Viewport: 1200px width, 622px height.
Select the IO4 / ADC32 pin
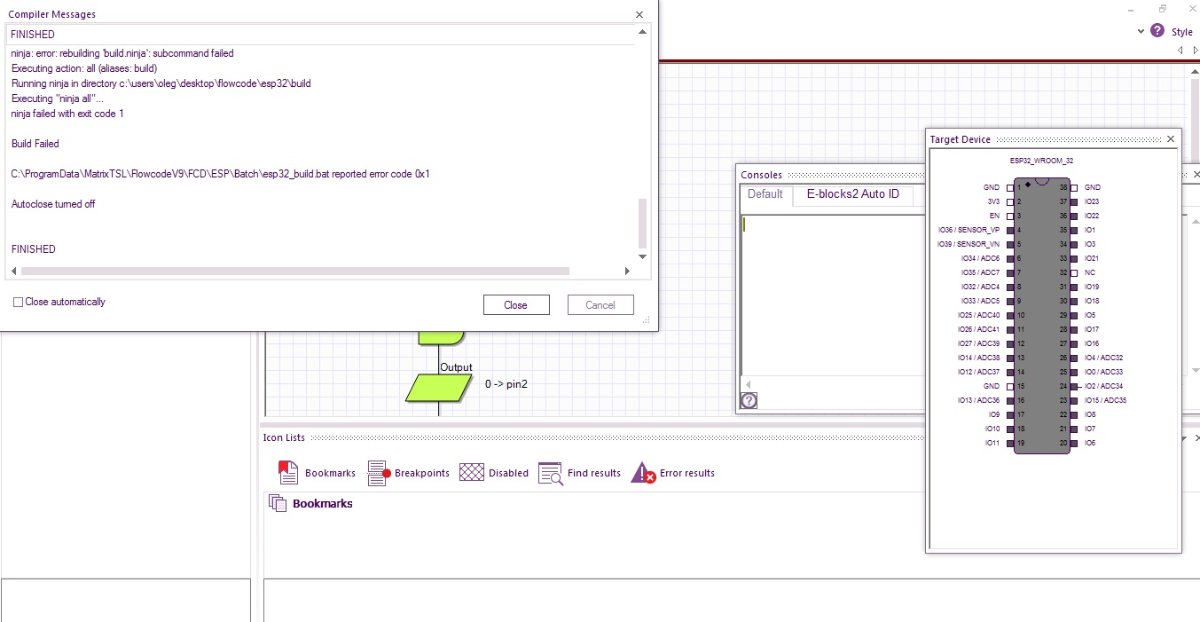point(1074,357)
